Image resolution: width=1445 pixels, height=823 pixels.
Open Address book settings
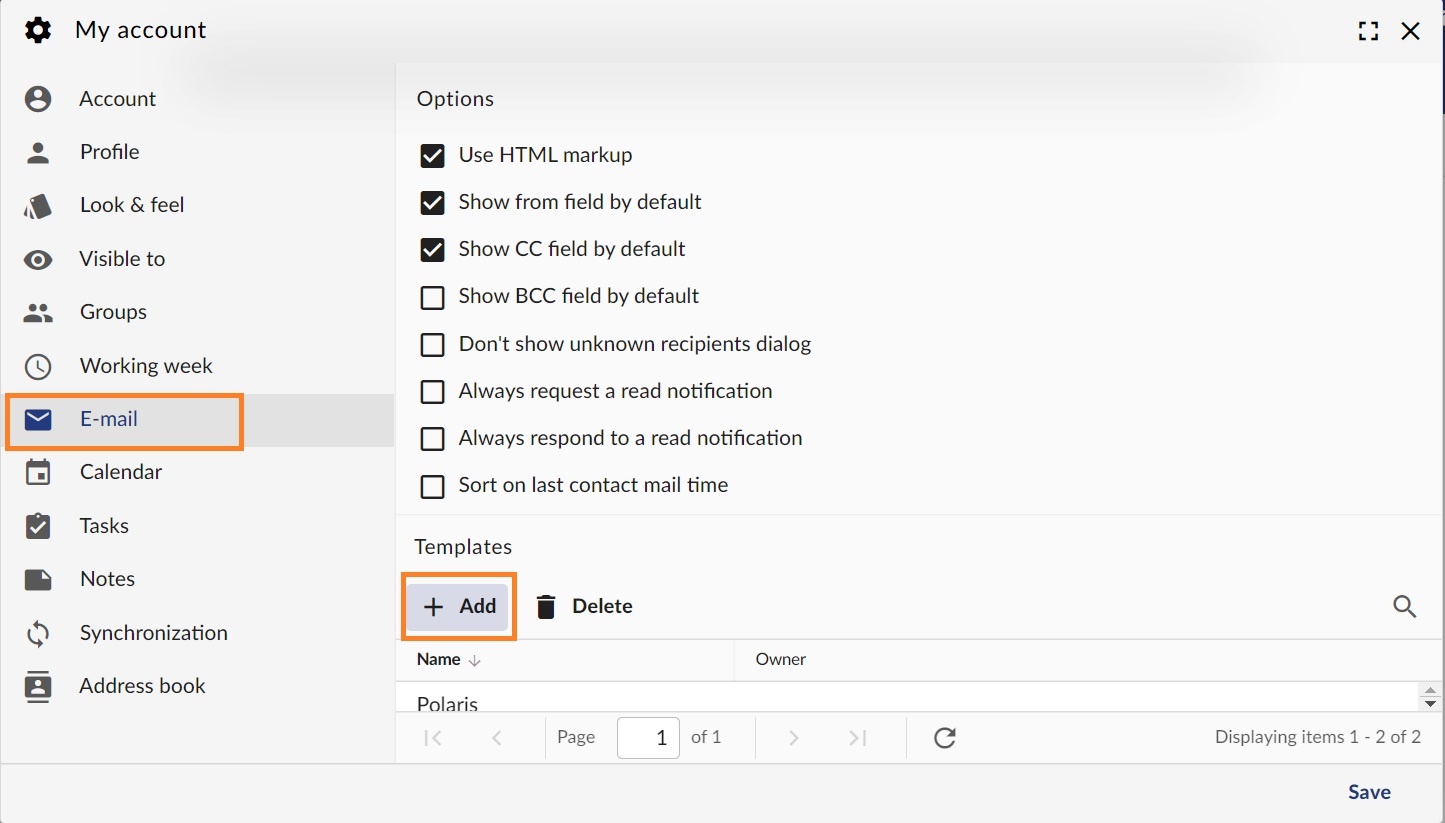click(x=142, y=686)
